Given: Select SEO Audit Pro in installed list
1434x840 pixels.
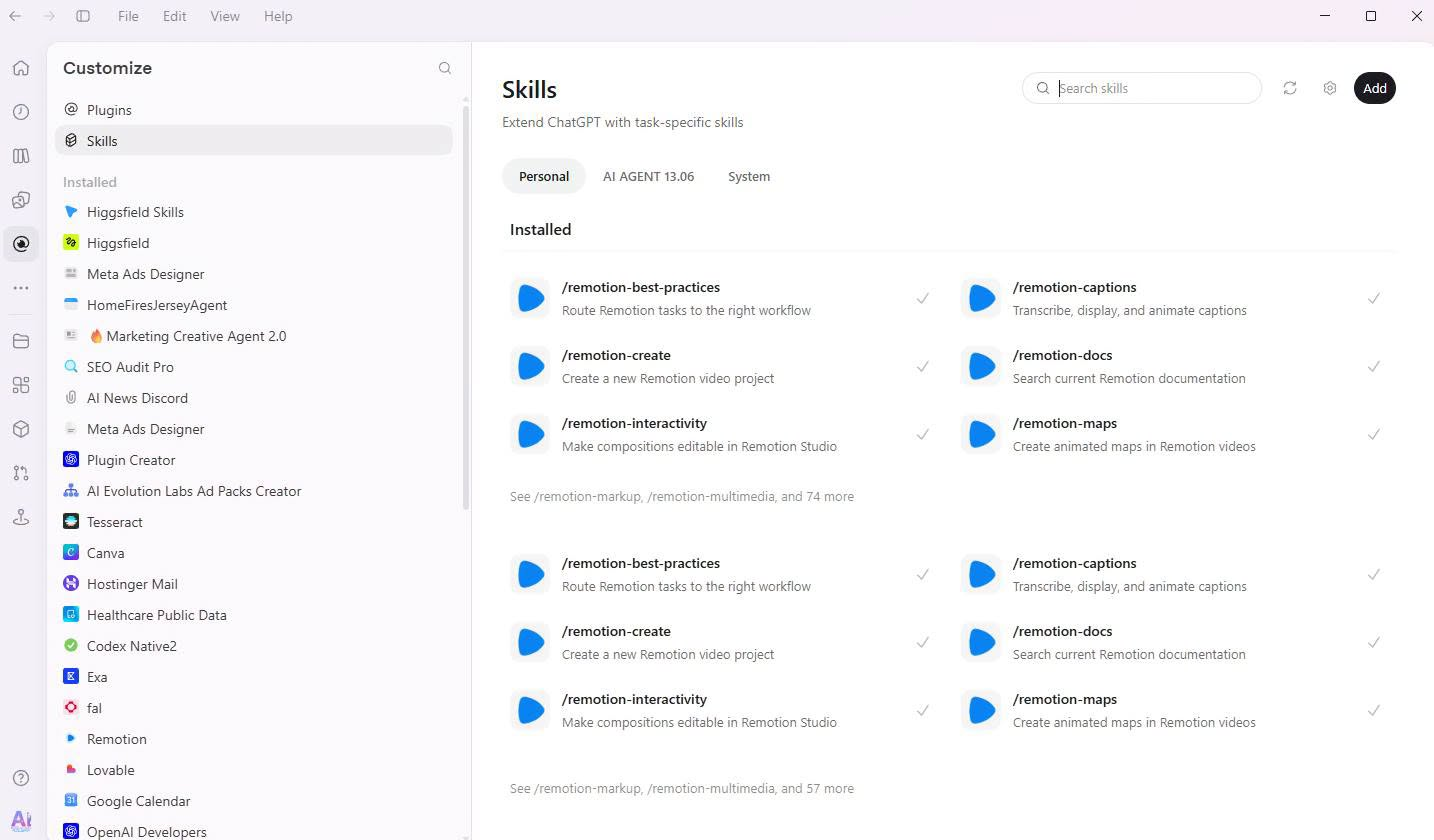Looking at the screenshot, I should click(x=254, y=367).
